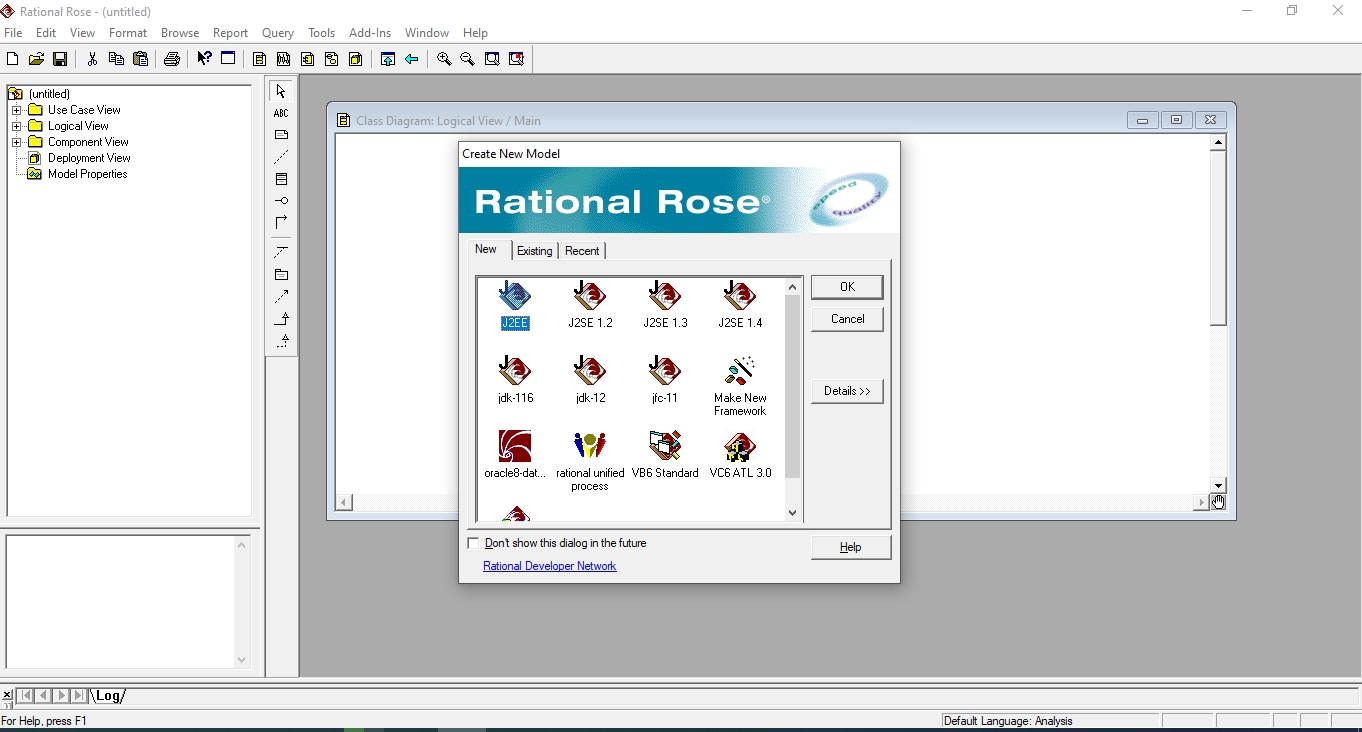Click the framework list scroll-up arrow
Image resolution: width=1362 pixels, height=732 pixels.
click(x=793, y=287)
